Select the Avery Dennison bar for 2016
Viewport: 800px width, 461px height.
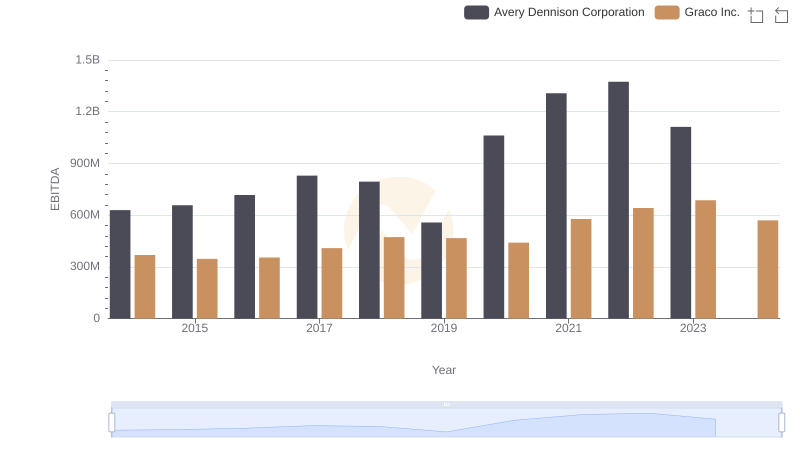click(244, 257)
